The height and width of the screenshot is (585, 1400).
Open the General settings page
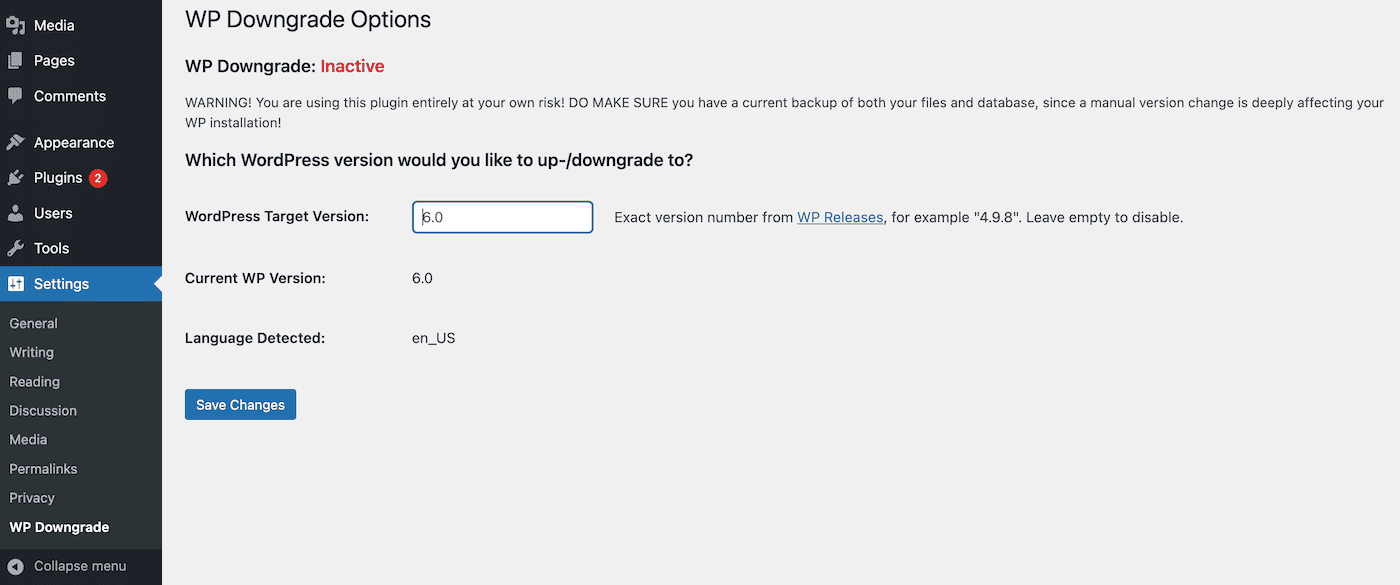click(33, 323)
